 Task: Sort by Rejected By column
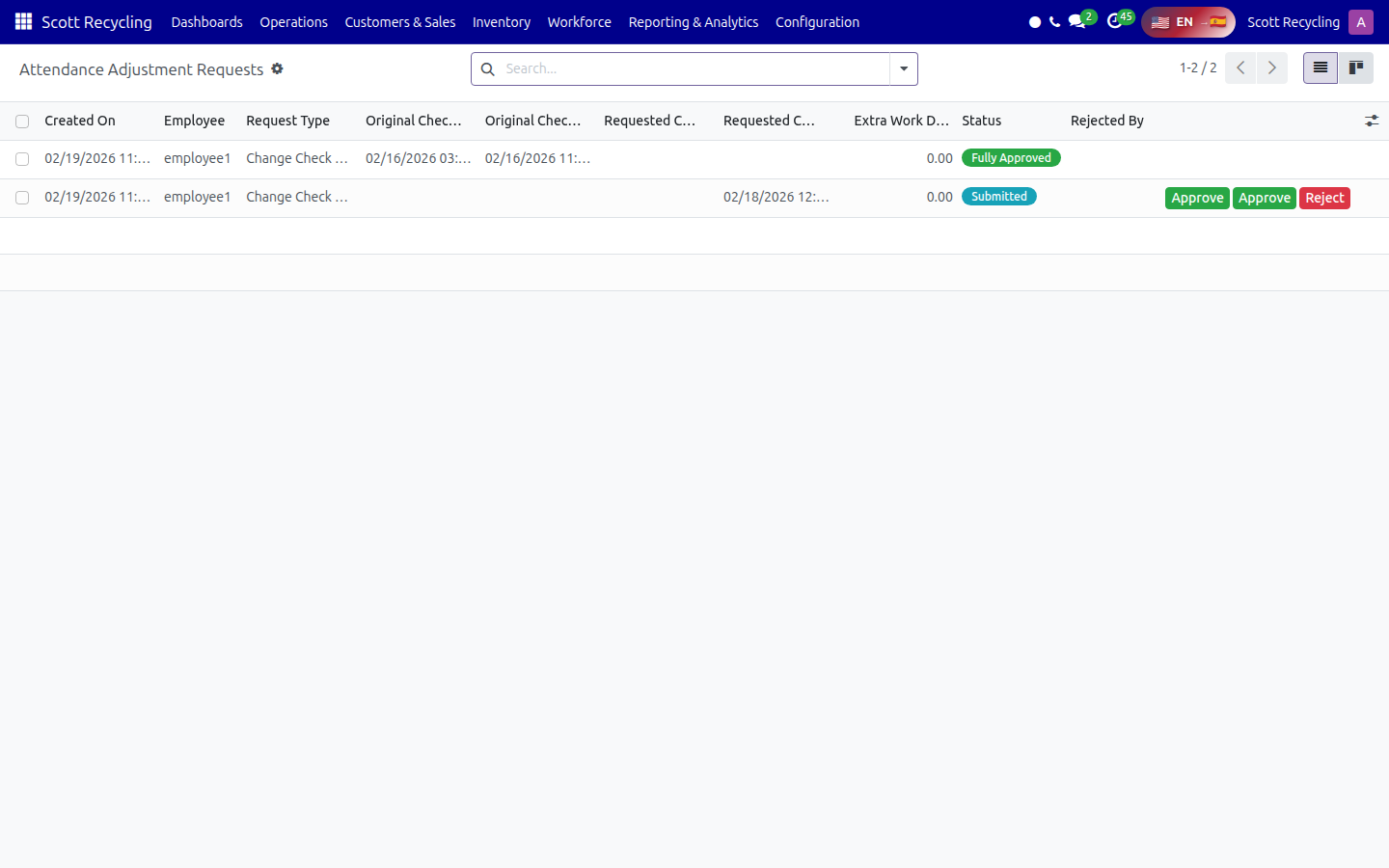pos(1107,121)
